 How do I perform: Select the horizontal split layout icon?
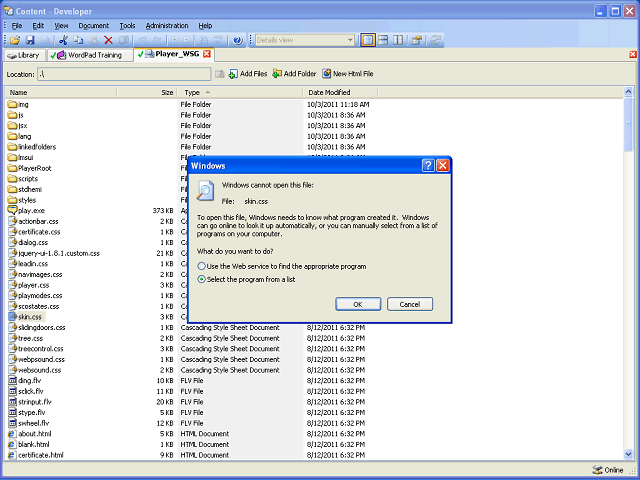pyautogui.click(x=383, y=40)
